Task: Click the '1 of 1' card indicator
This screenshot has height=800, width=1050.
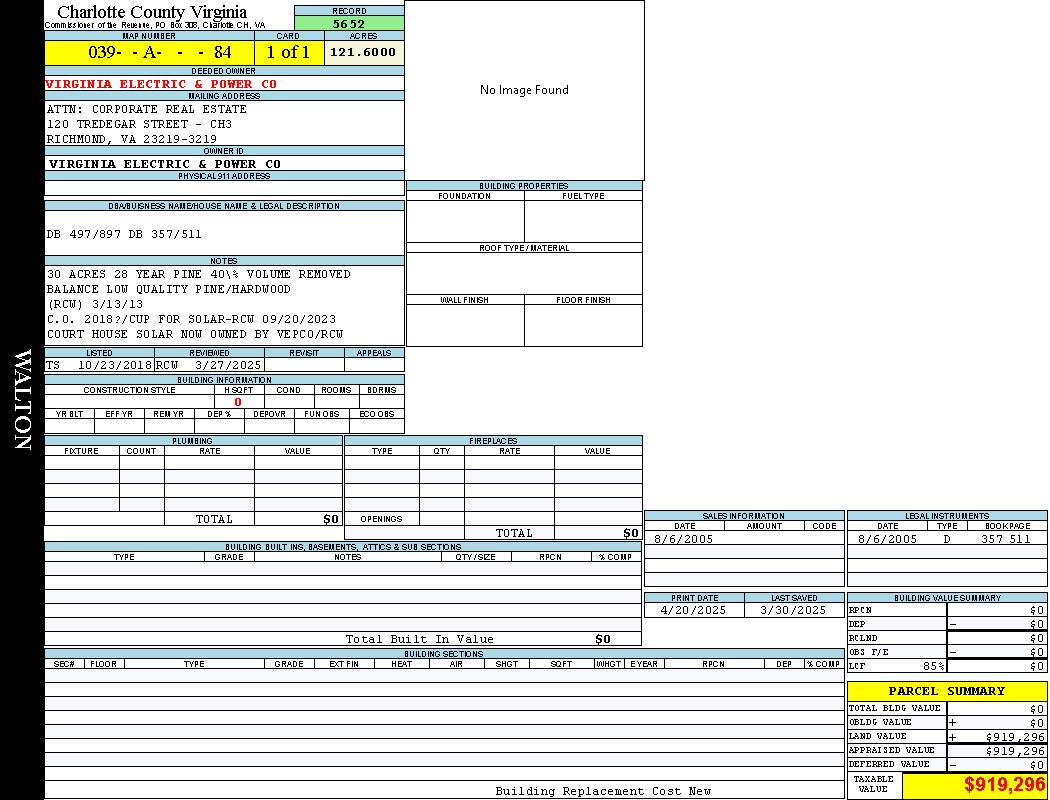Action: 288,52
